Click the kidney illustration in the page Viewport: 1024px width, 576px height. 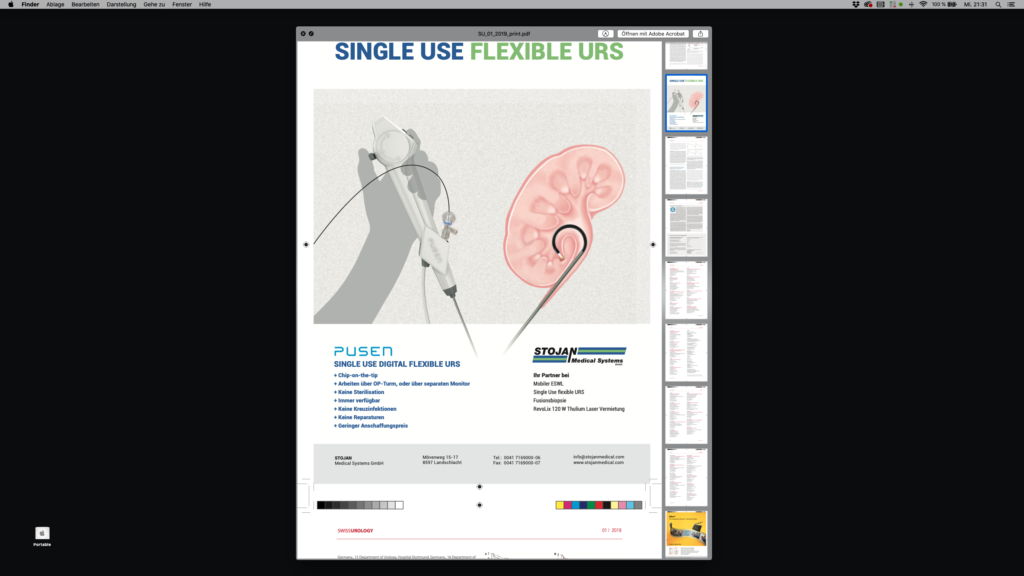click(566, 216)
